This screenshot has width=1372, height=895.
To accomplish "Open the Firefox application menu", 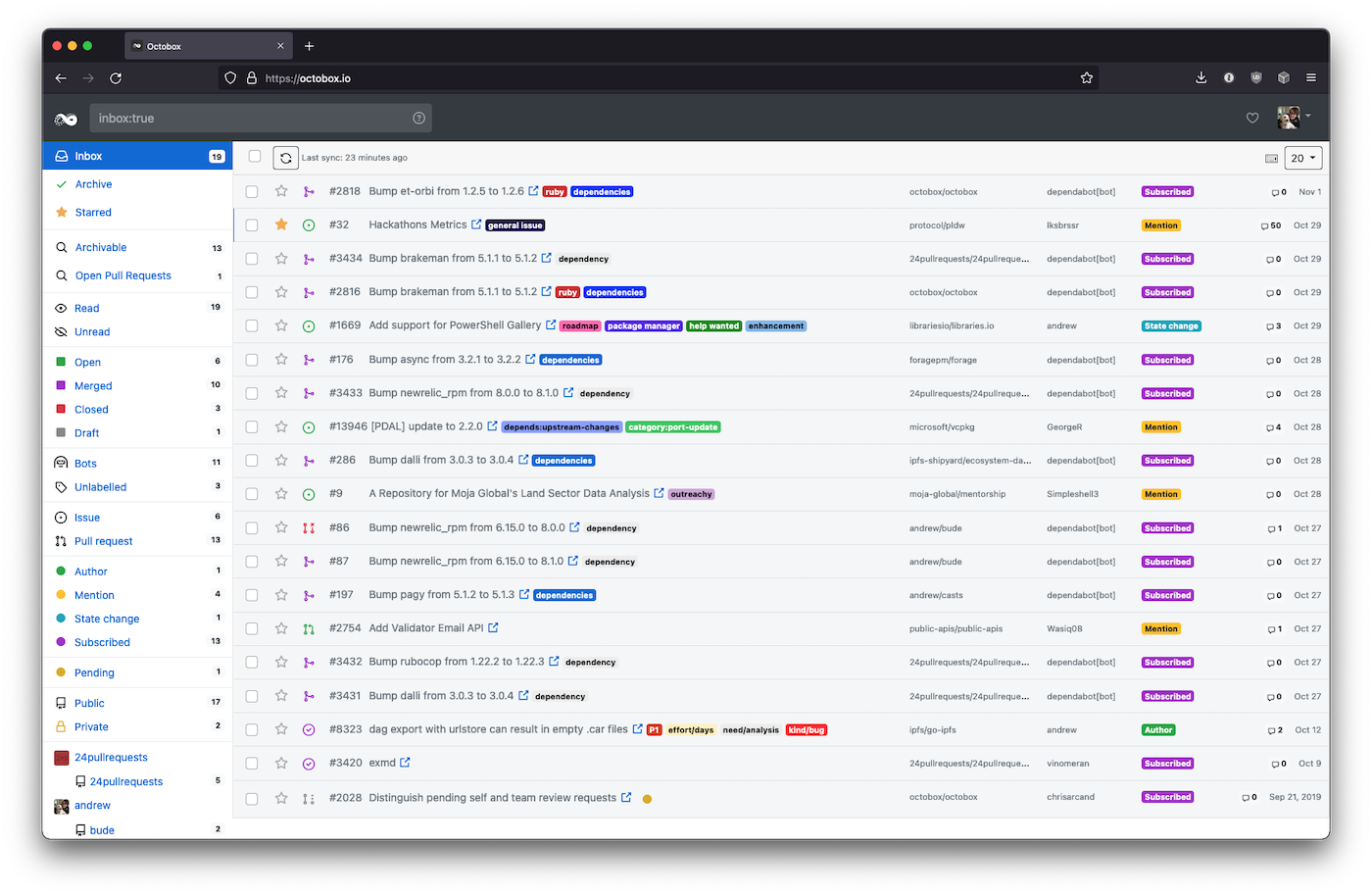I will click(x=1311, y=76).
